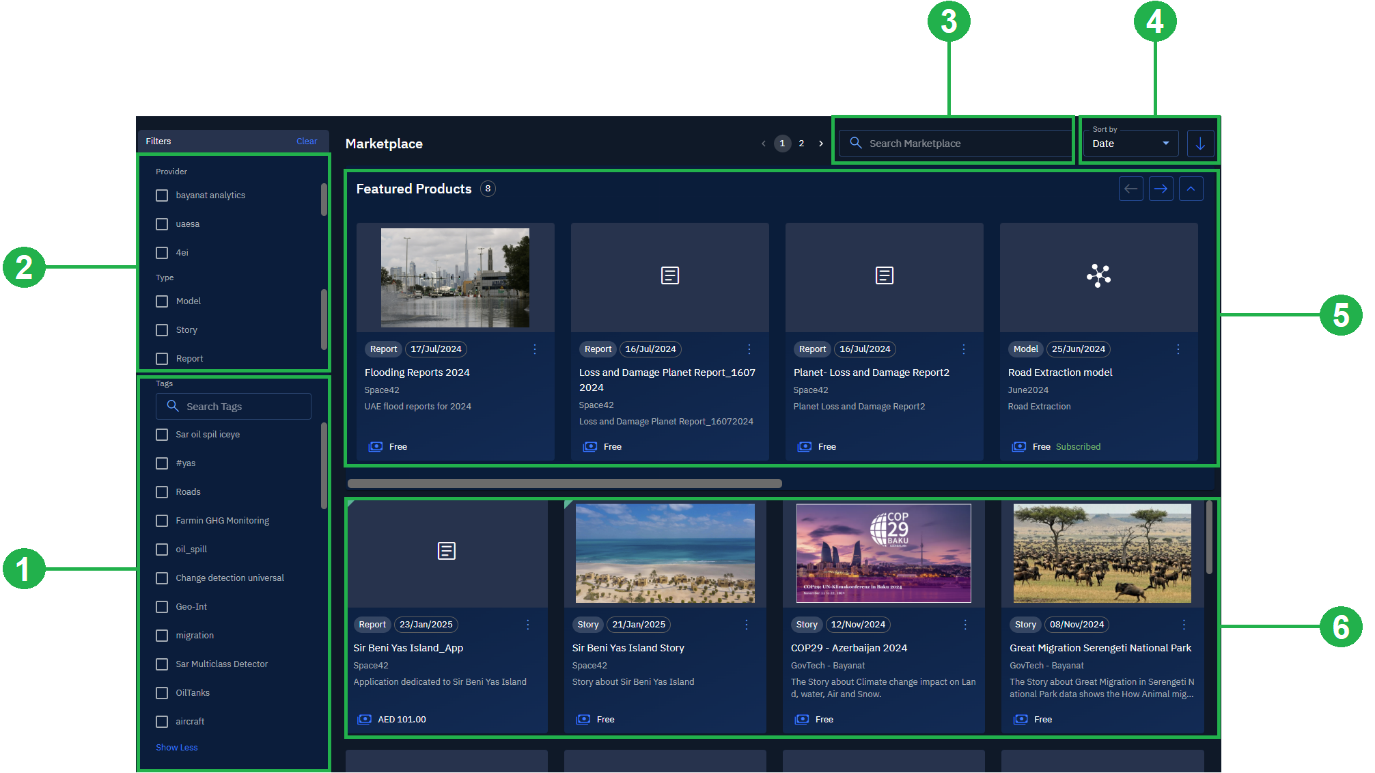Click the next page chevron in pagination

pos(821,144)
